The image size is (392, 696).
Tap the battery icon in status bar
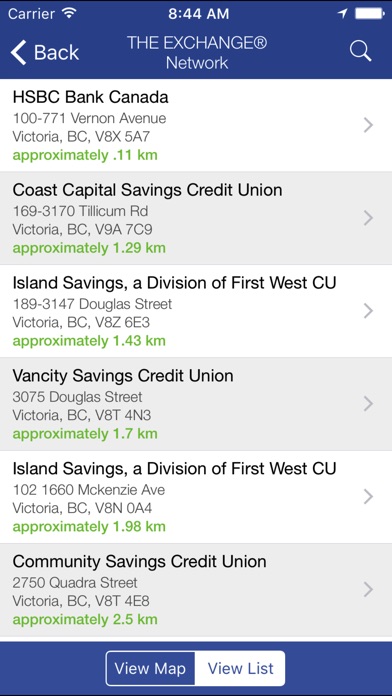coord(370,13)
